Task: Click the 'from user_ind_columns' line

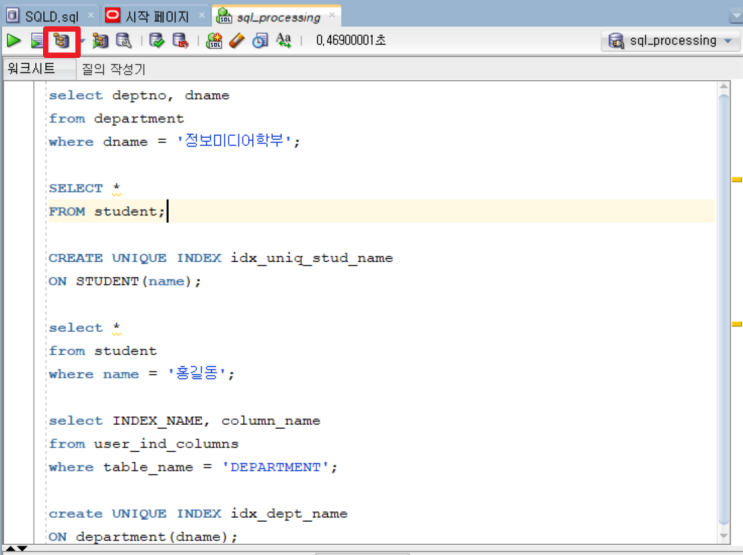Action: pyautogui.click(x=144, y=444)
